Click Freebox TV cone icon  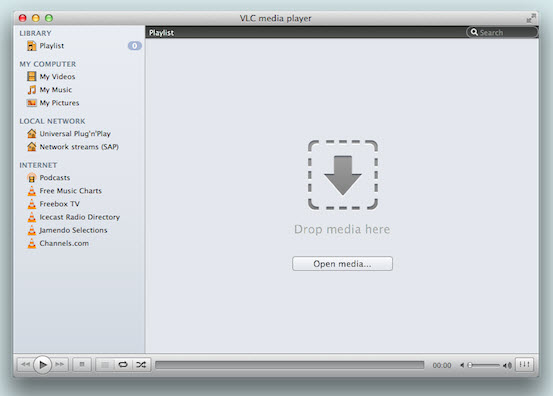(32, 204)
